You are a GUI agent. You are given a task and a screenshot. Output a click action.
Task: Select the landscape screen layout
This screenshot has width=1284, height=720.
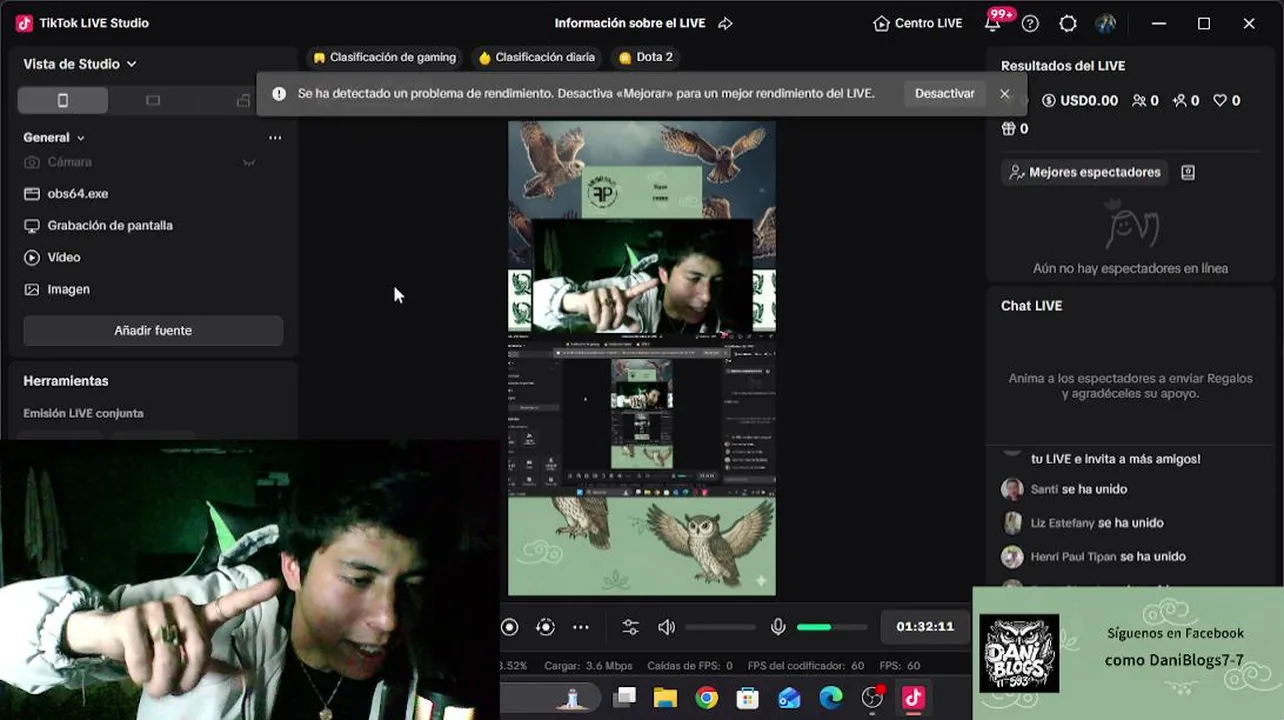153,100
